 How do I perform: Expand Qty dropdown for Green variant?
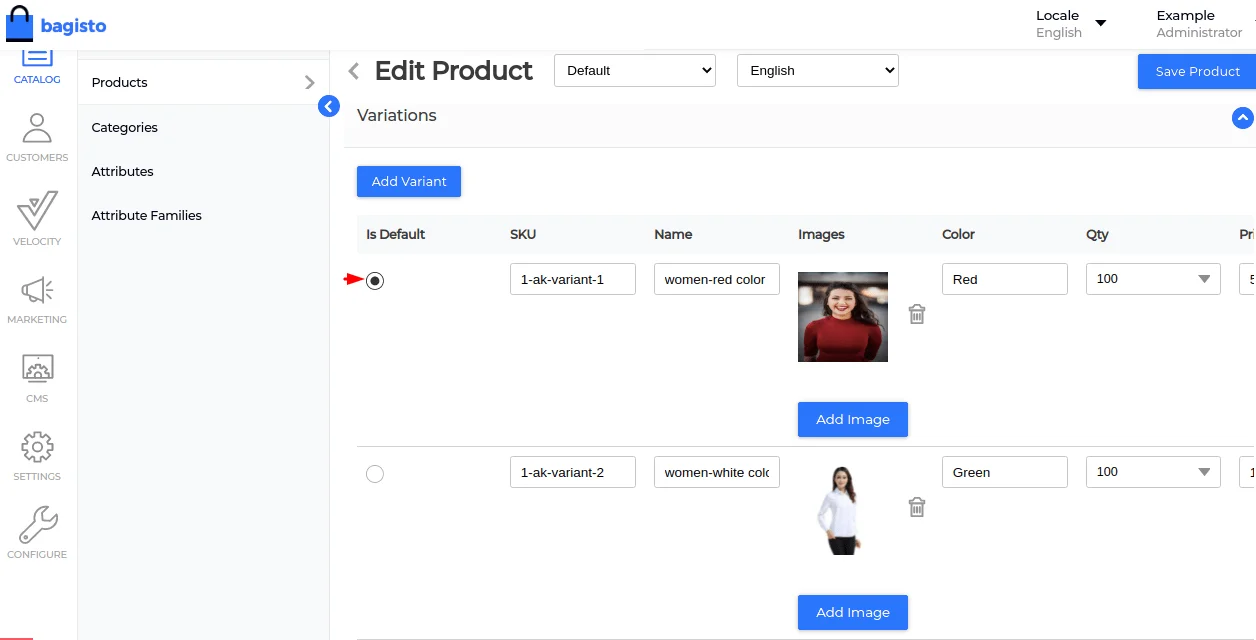[1153, 472]
